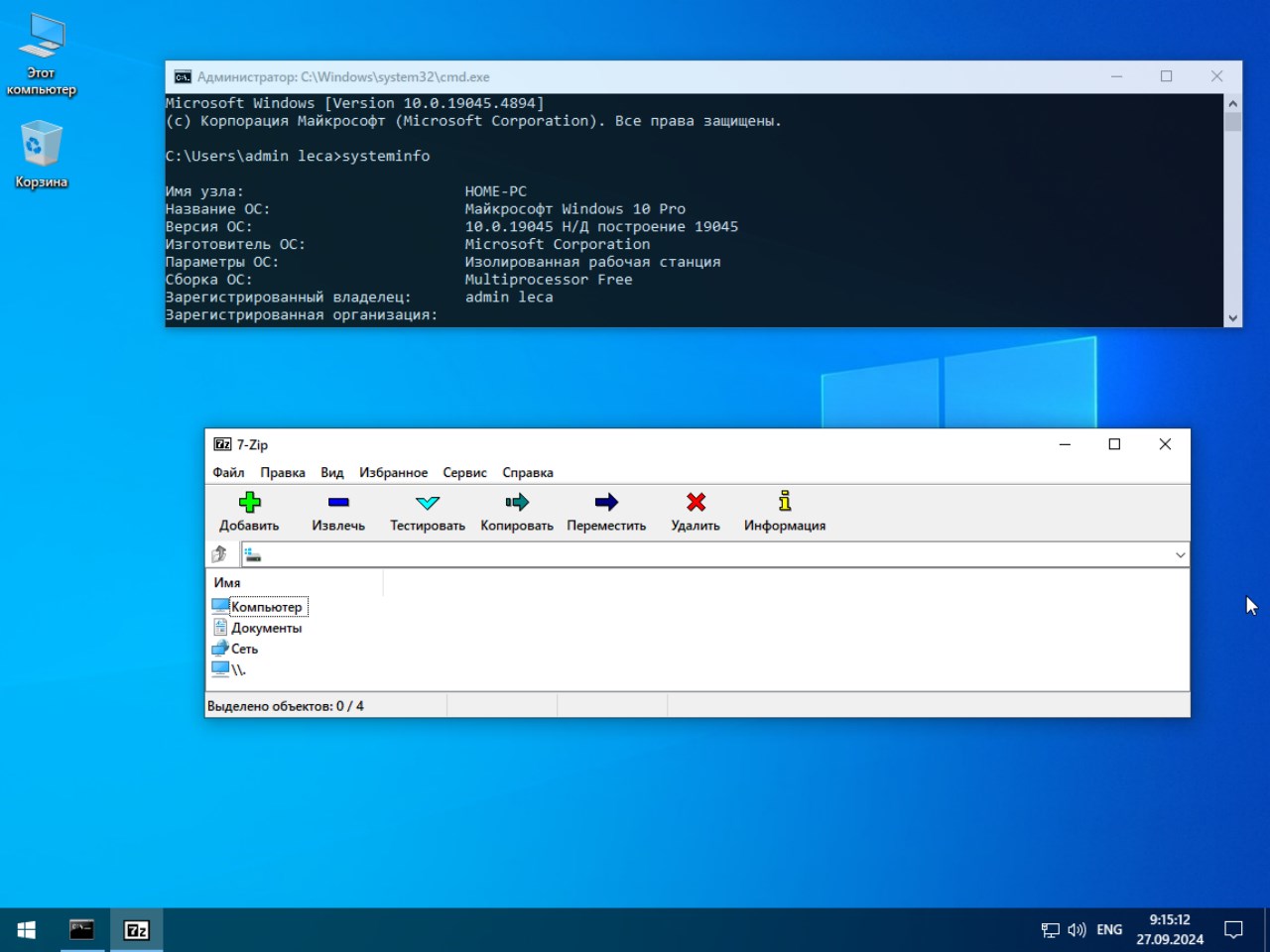Open the volume icon in system tray

(x=1077, y=930)
